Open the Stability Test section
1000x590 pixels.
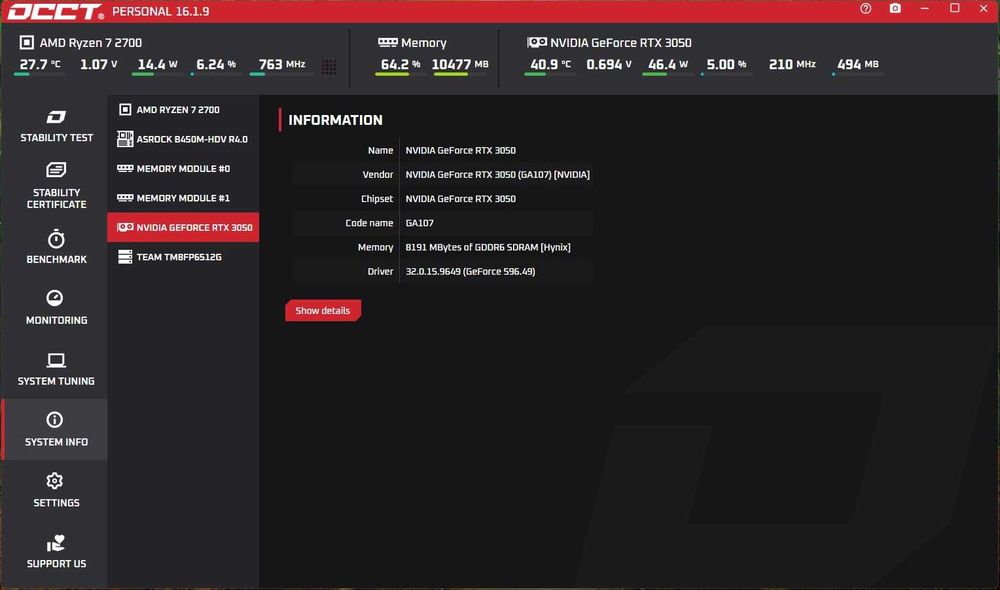tap(56, 126)
